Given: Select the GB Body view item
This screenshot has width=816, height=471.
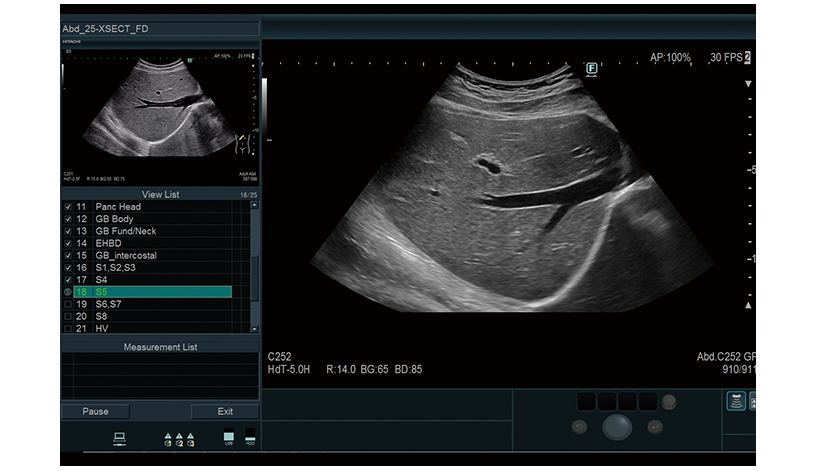Looking at the screenshot, I should click(x=114, y=219).
